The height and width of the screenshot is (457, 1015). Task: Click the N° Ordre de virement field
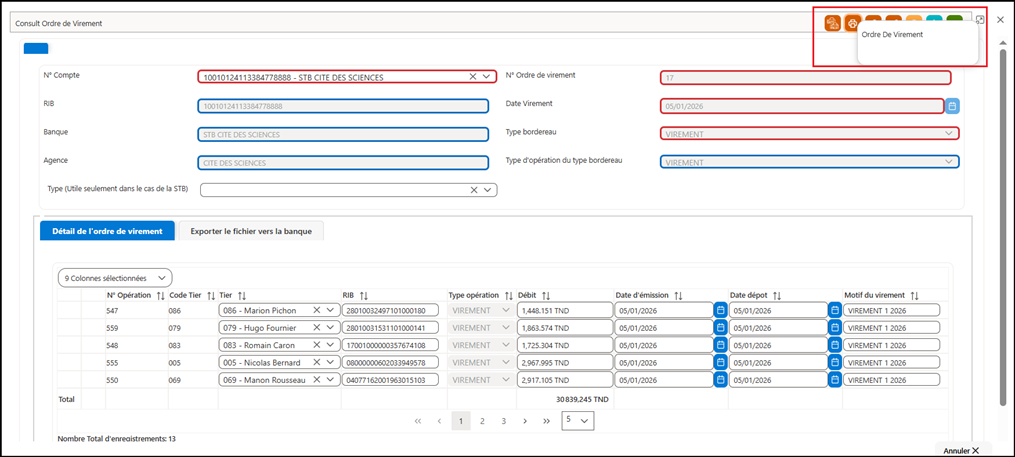(806, 78)
